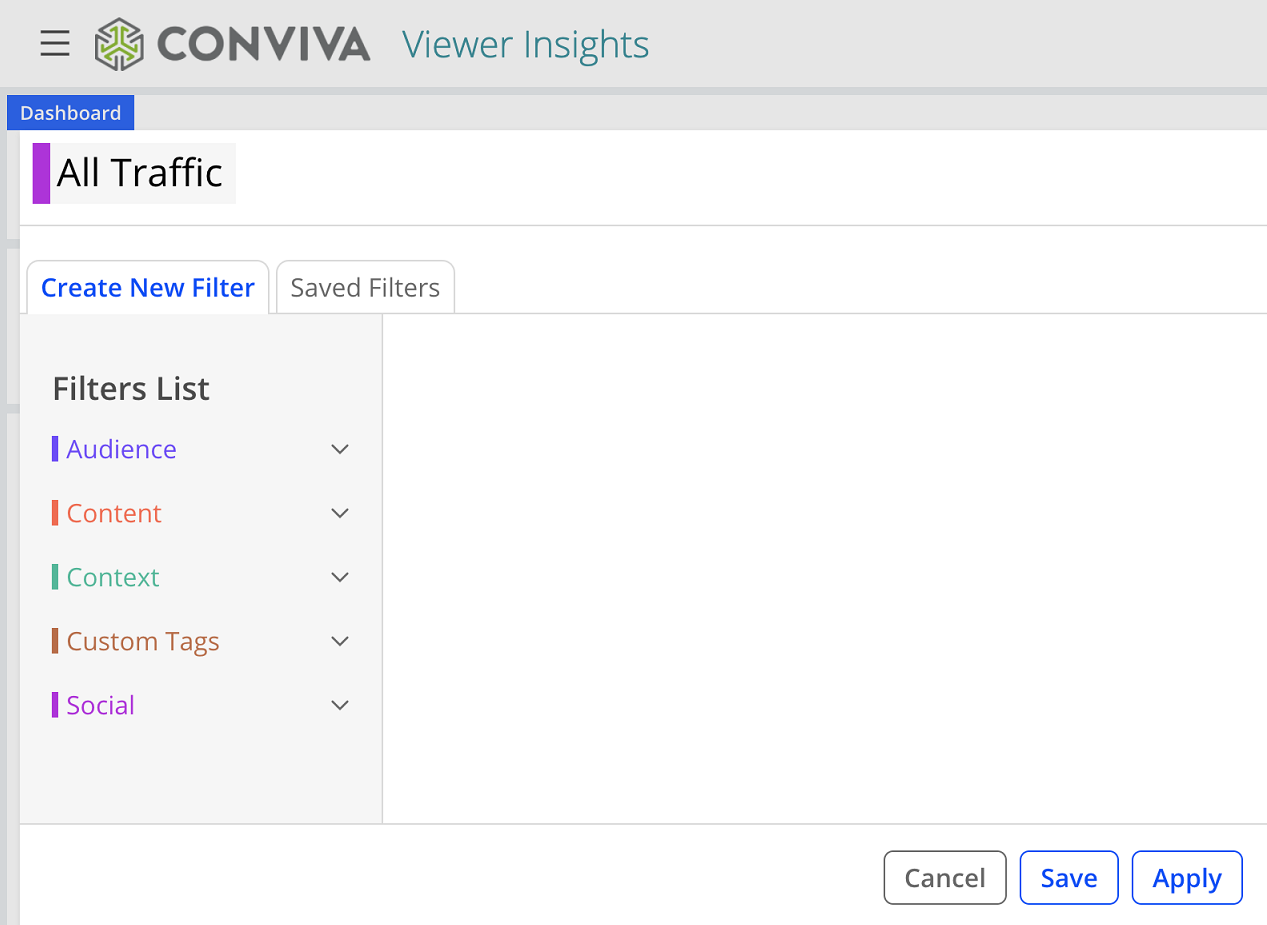Click the purple All Traffic color swatch
This screenshot has height=925, width=1267.
tap(41, 173)
